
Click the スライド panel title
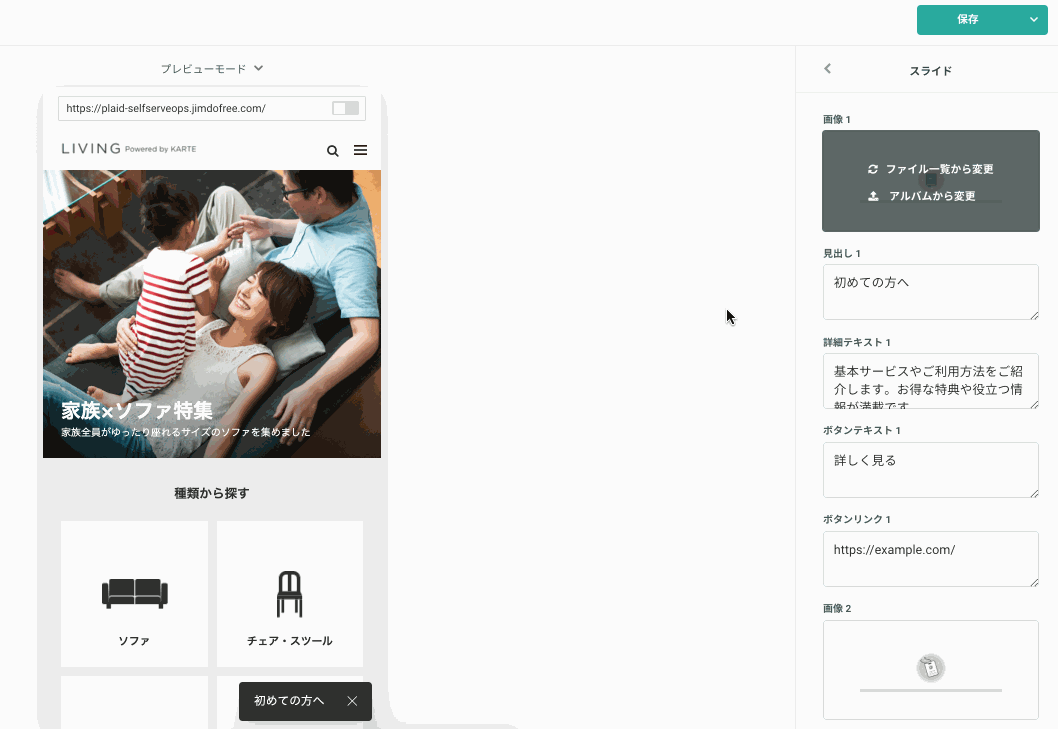[930, 71]
